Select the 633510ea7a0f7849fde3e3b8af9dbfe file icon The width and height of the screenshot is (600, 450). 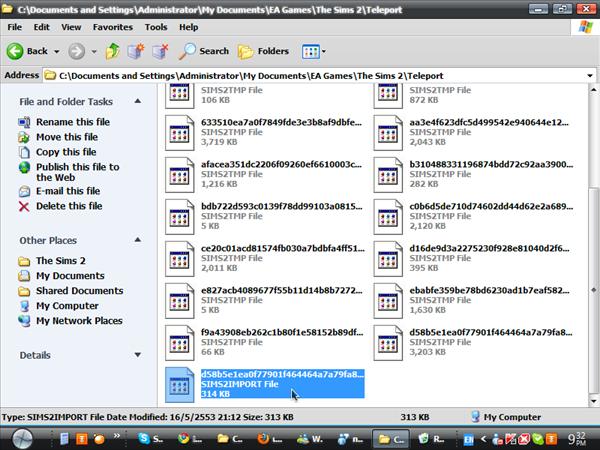point(179,133)
